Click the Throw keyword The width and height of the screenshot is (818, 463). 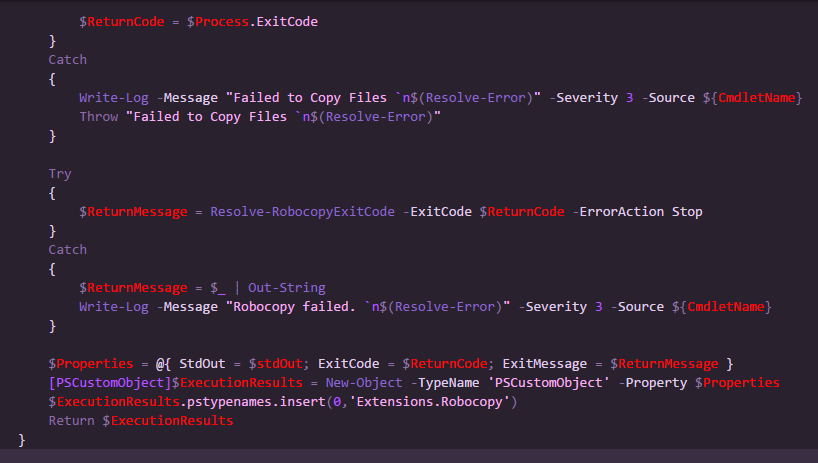pos(99,117)
